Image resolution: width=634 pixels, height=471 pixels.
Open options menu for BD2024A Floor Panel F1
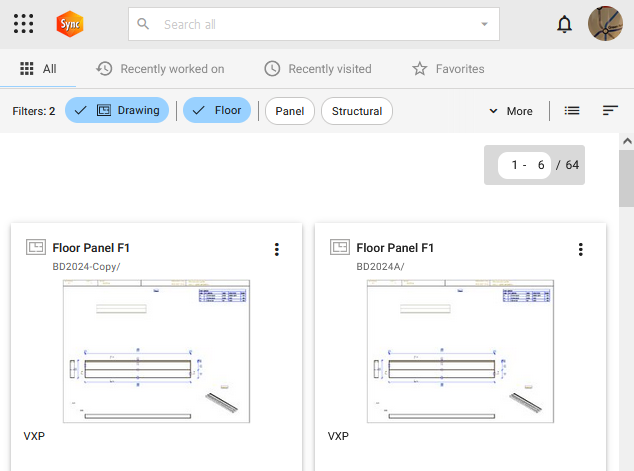click(x=580, y=249)
